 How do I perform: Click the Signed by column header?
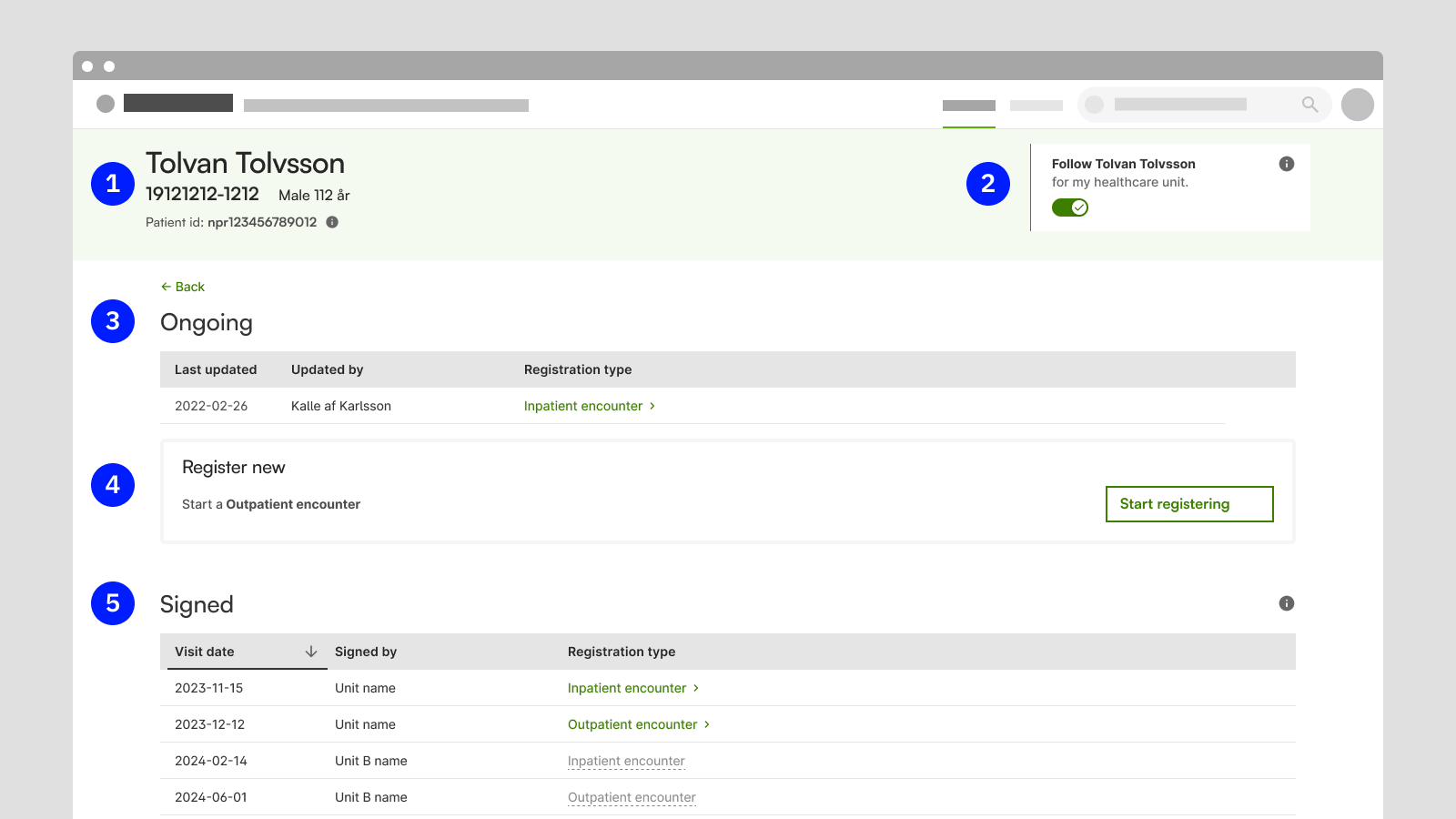pyautogui.click(x=366, y=652)
